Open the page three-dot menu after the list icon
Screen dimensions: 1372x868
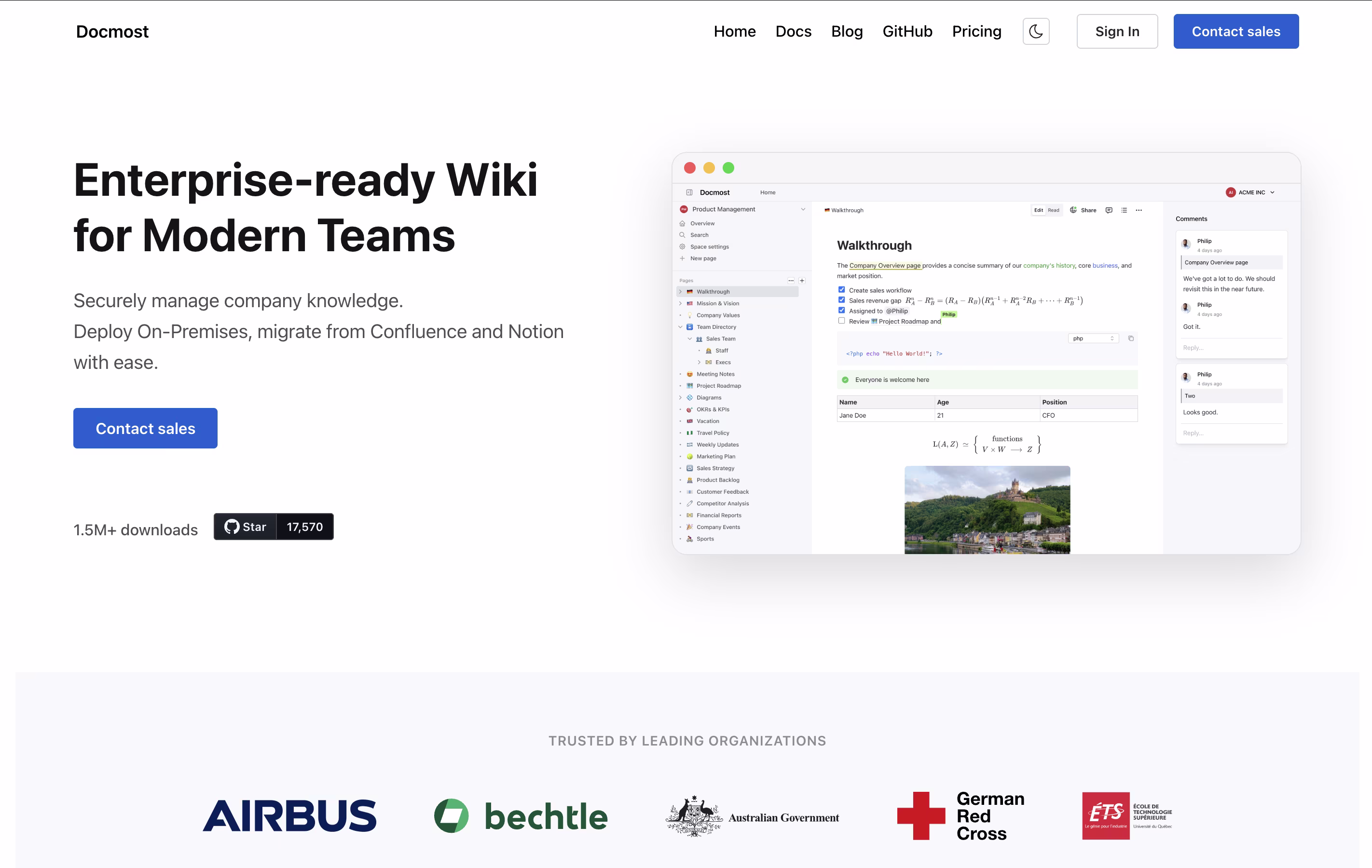[1139, 210]
